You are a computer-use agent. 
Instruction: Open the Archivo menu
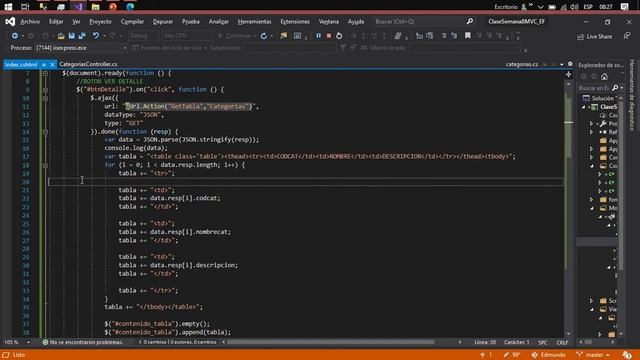[30, 22]
